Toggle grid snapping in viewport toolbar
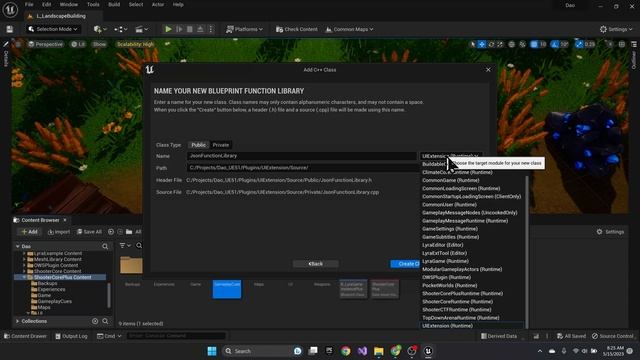Image resolution: width=640 pixels, height=360 pixels. point(534,44)
